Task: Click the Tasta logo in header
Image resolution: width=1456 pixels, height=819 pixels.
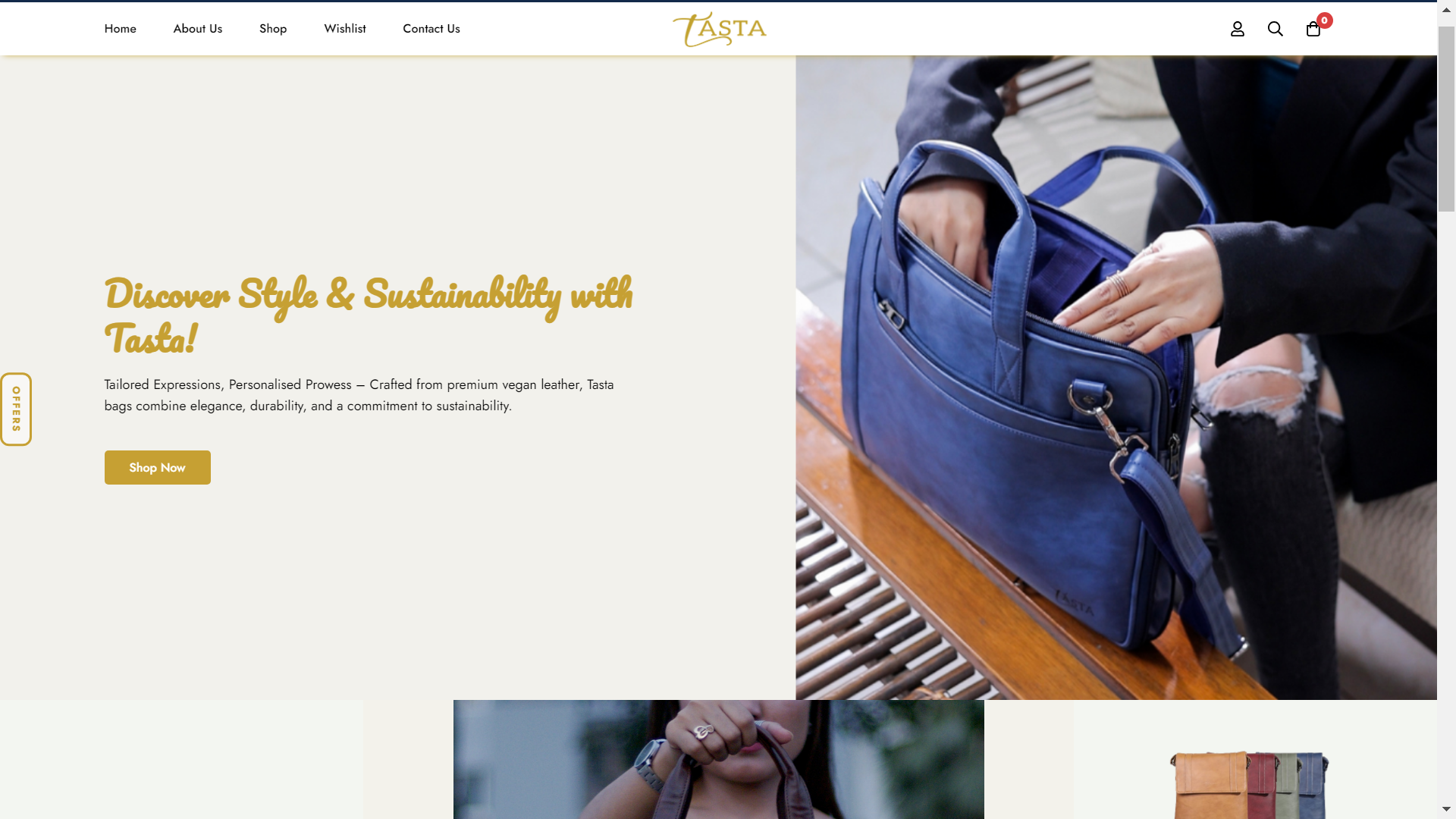Action: coord(719,29)
